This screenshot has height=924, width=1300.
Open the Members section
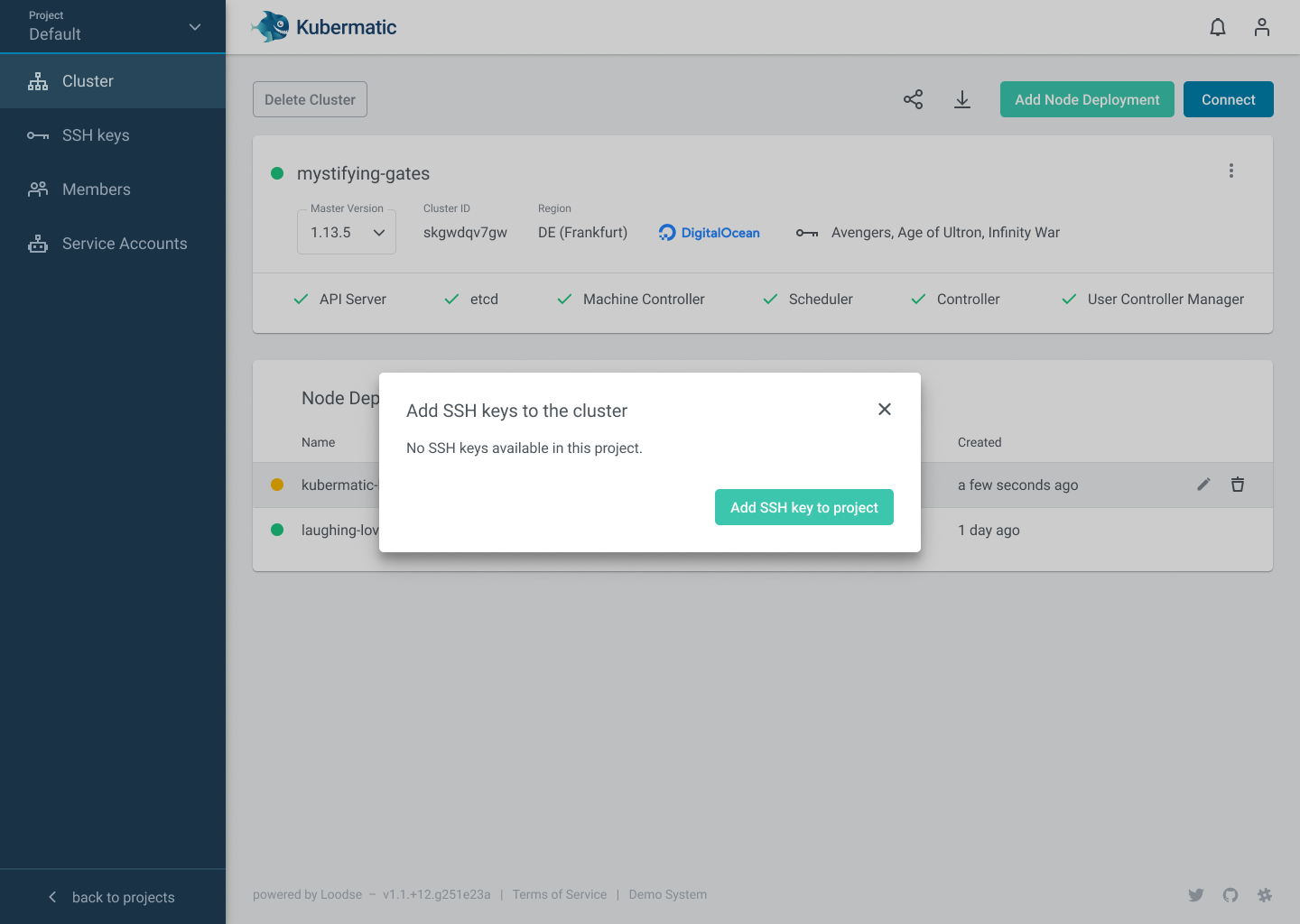coord(97,189)
